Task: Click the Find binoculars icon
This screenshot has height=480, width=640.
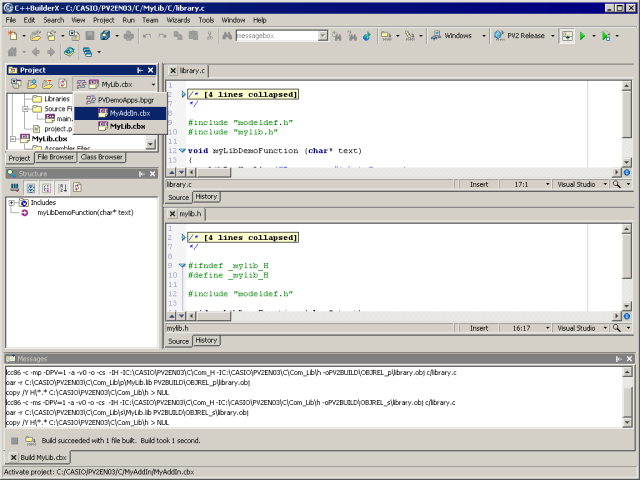Action: 227,36
